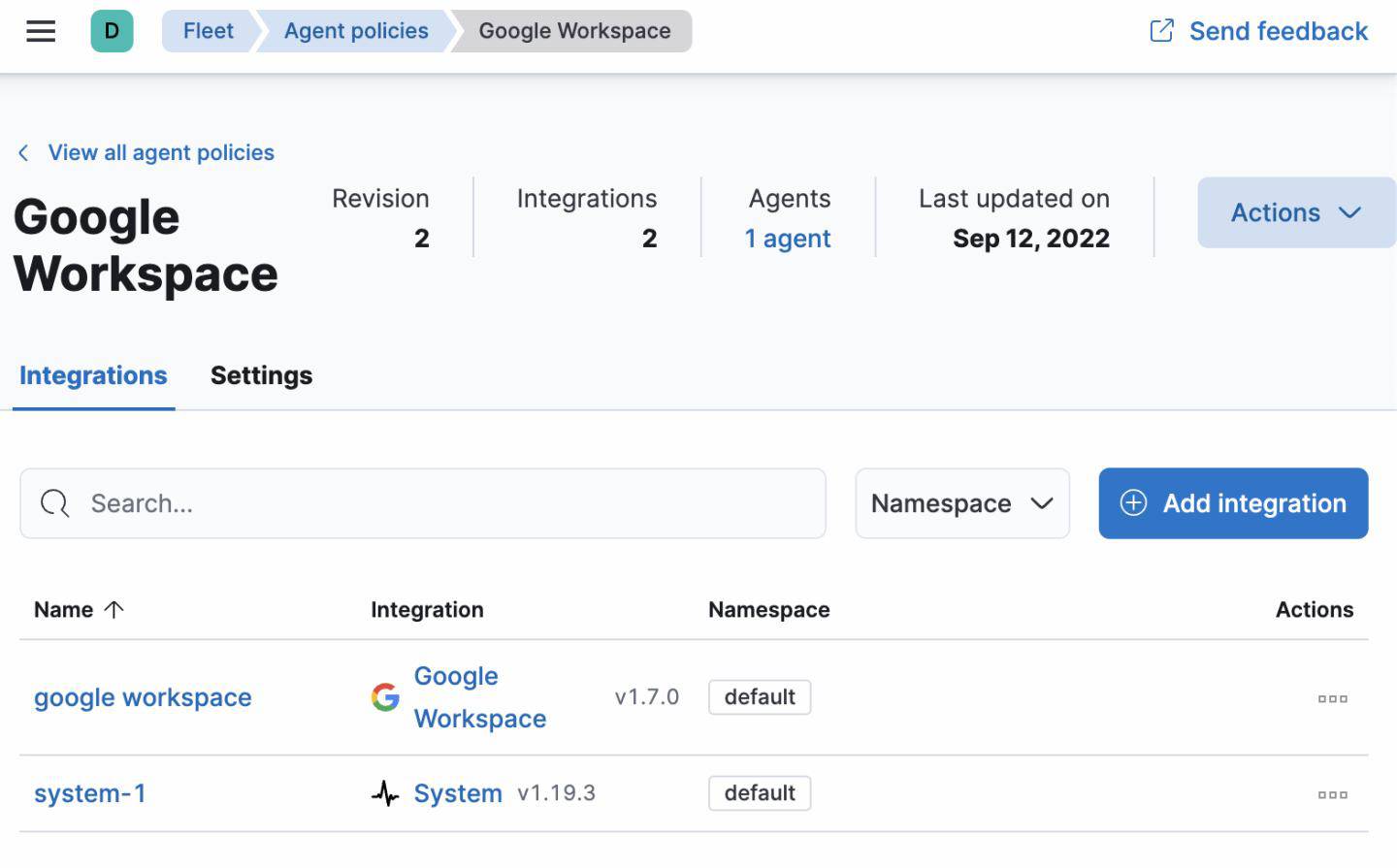Switch to the Settings tab
The image size is (1397, 868).
pyautogui.click(x=261, y=375)
